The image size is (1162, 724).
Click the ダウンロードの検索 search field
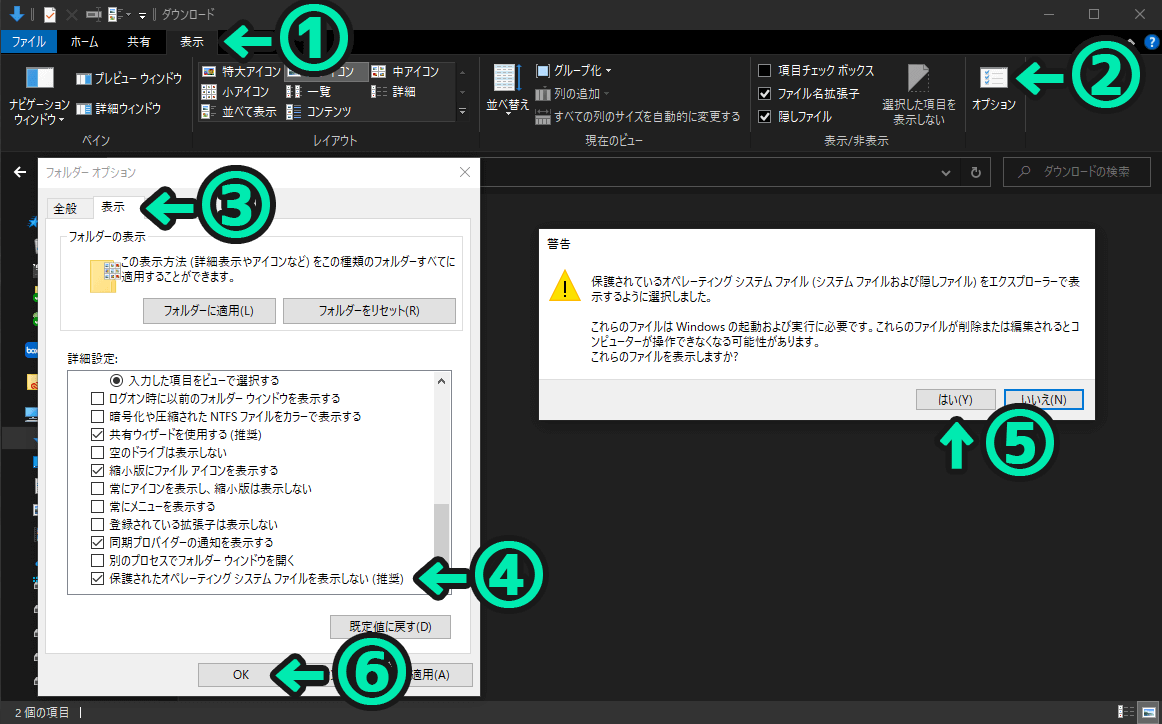(x=1077, y=171)
